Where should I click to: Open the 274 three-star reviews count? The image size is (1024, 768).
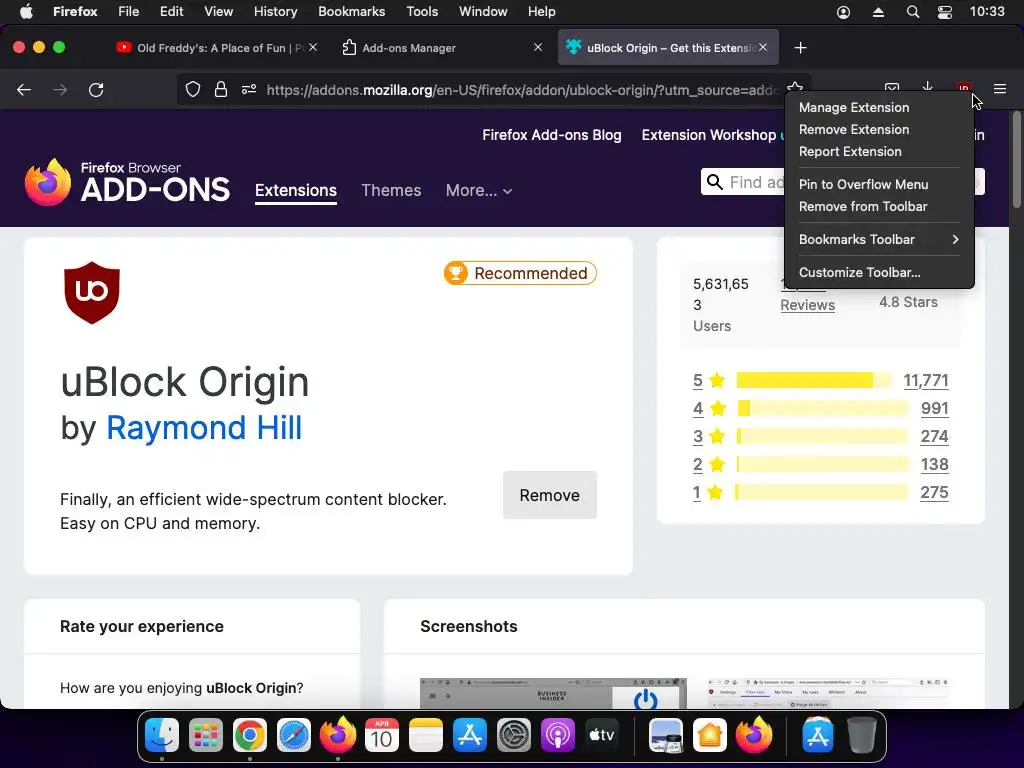[x=935, y=436]
